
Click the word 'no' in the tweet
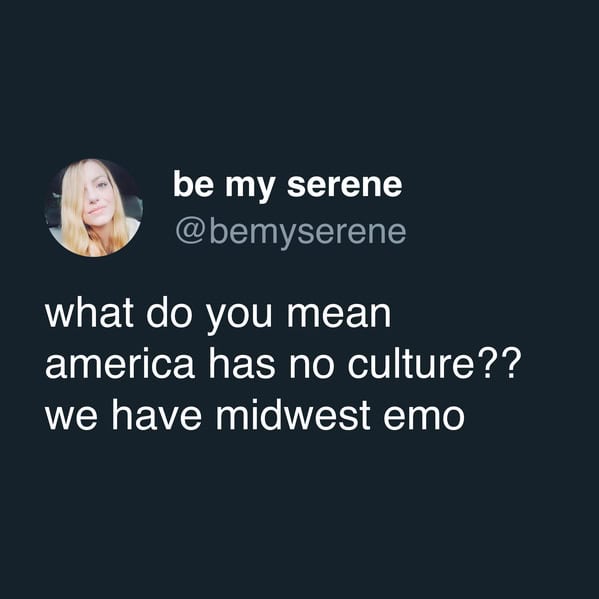(x=311, y=366)
